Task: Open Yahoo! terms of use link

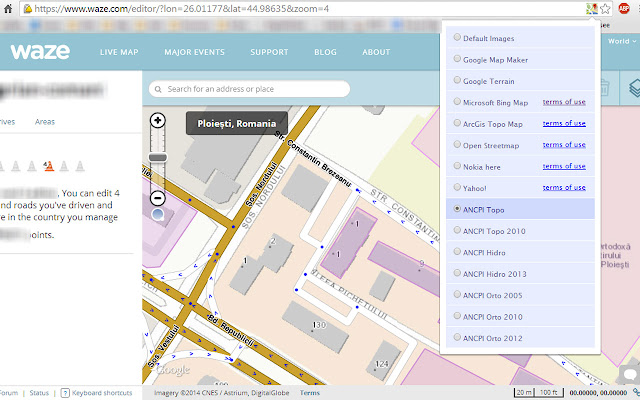Action: point(564,188)
